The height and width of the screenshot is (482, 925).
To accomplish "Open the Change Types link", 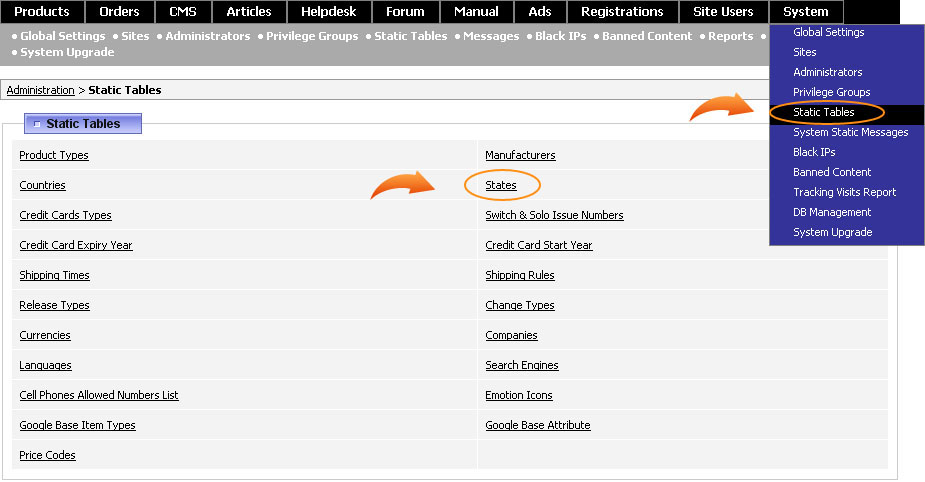I will pyautogui.click(x=520, y=306).
